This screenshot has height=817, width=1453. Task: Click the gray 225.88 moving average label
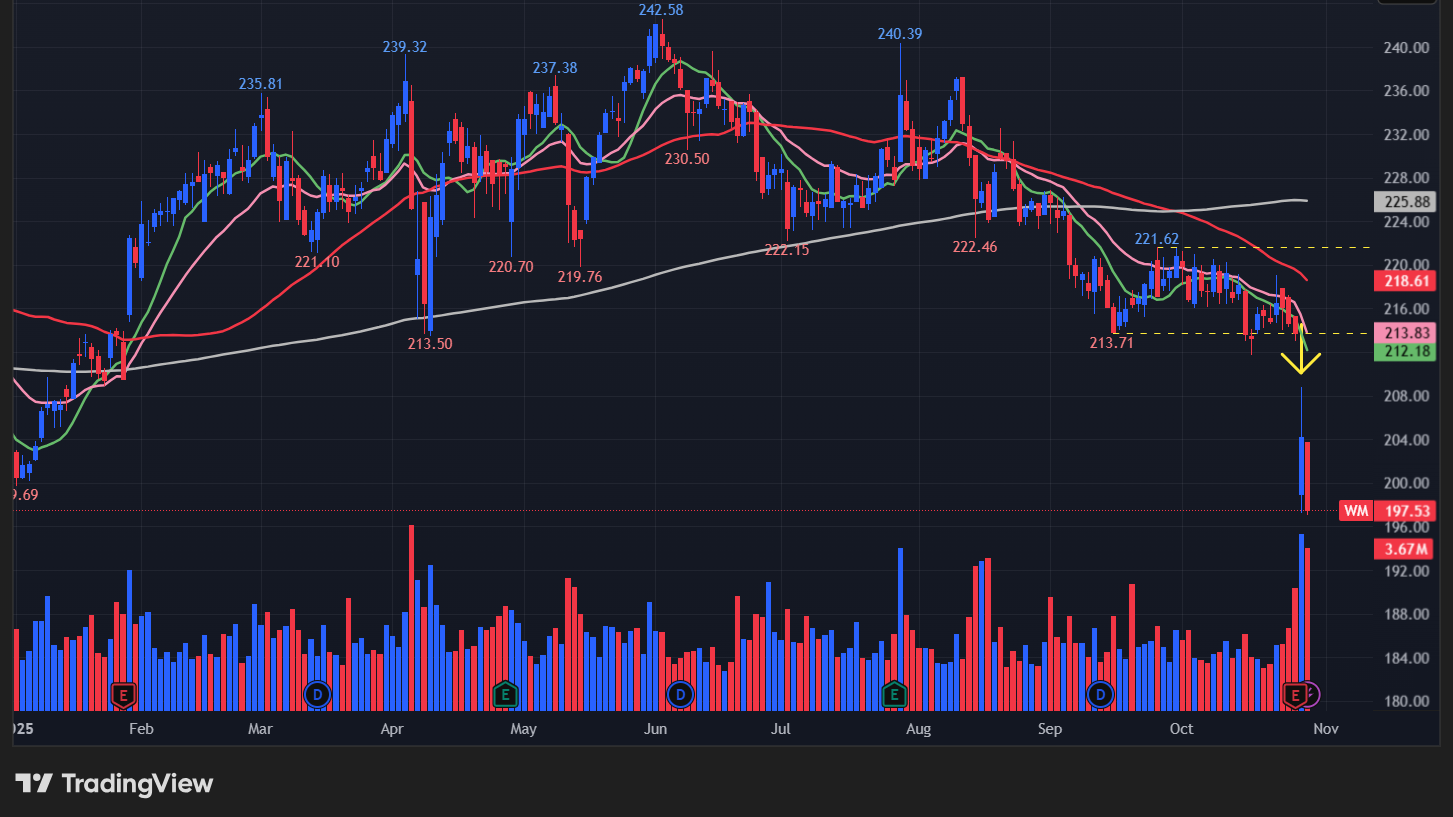pos(1406,202)
